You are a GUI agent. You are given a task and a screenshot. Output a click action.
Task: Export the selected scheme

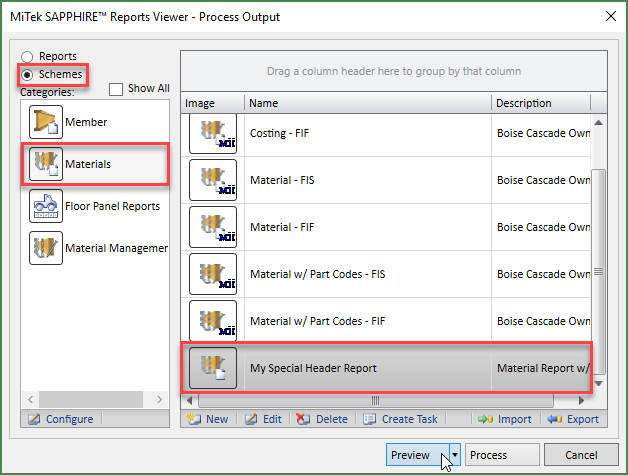click(x=583, y=419)
